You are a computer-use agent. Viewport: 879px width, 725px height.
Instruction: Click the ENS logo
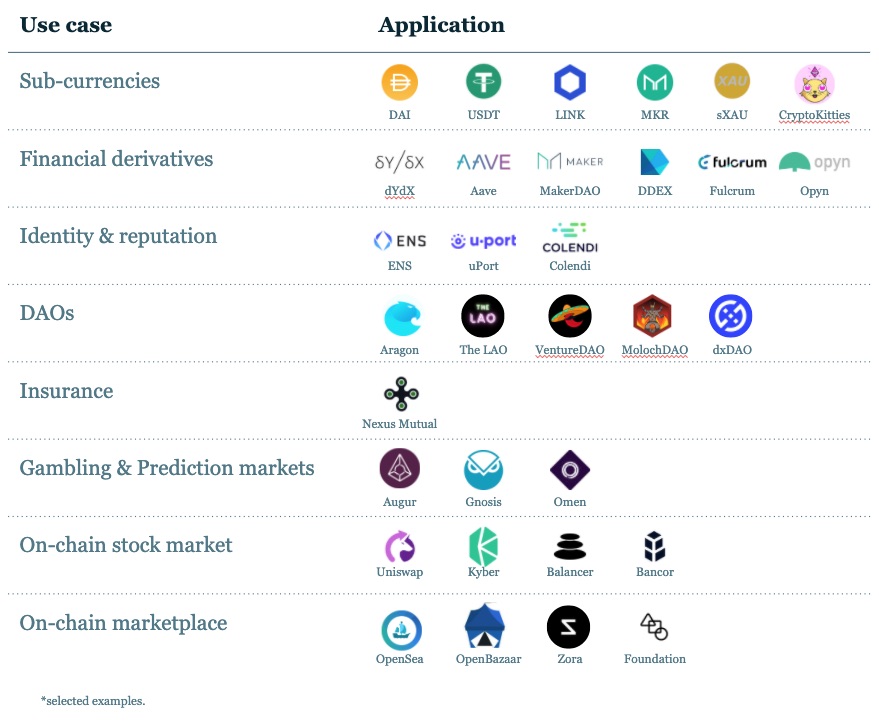point(400,241)
